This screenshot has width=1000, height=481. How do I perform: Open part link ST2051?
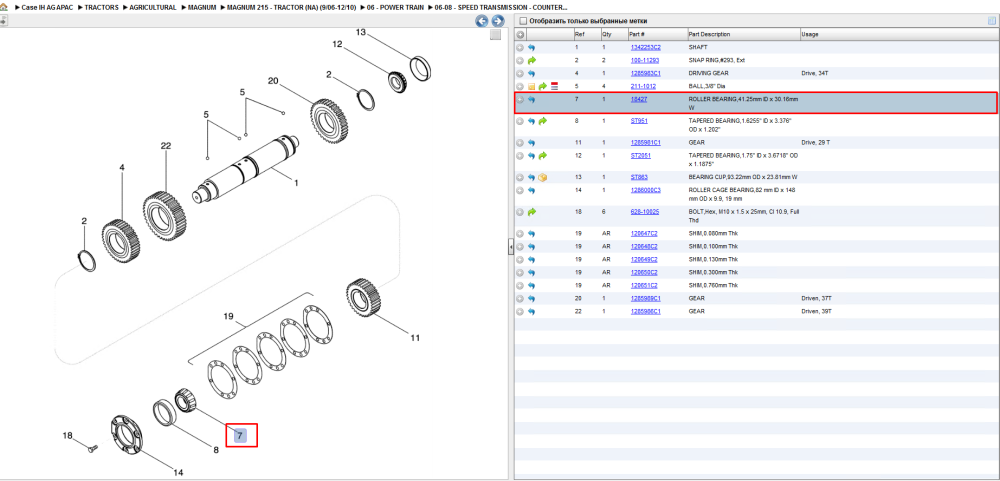(640, 155)
